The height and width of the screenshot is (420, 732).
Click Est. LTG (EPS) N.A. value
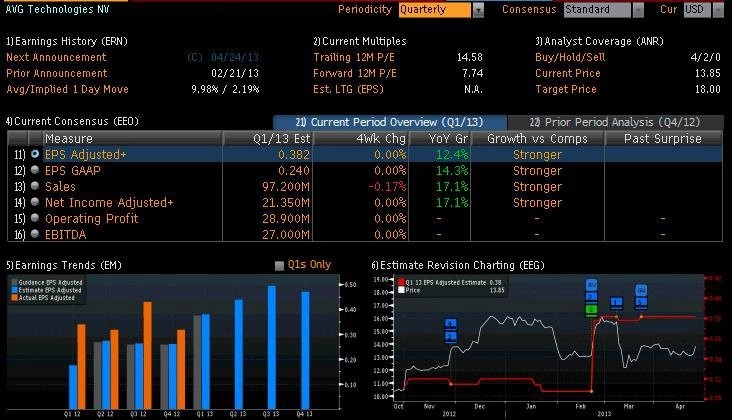pos(473,89)
